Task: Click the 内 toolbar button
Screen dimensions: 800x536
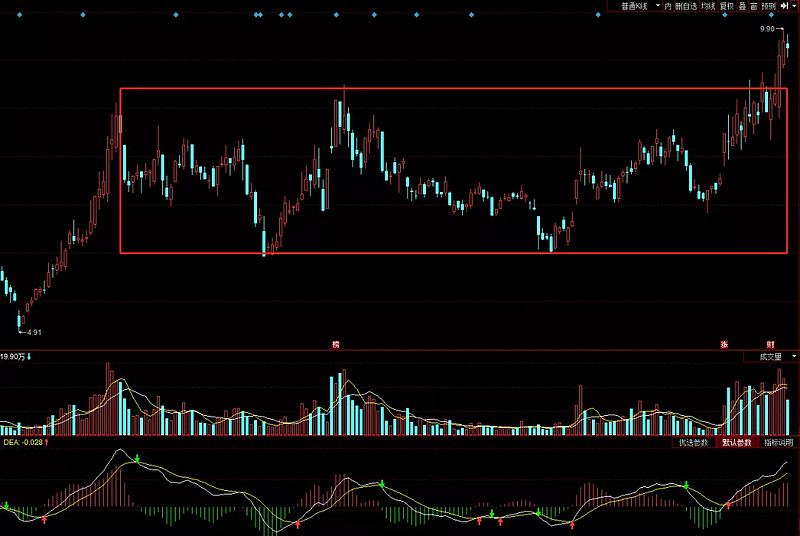Action: 667,6
